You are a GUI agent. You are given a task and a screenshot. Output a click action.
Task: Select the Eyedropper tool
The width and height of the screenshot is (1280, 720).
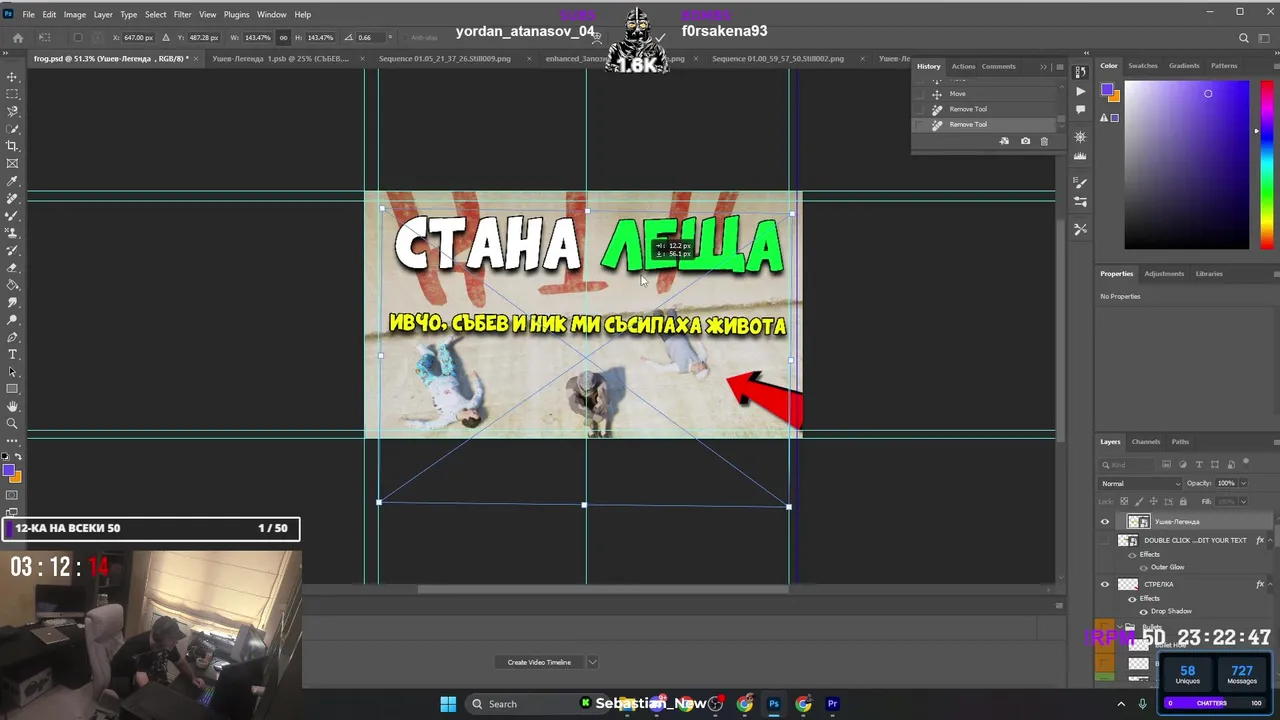click(12, 181)
